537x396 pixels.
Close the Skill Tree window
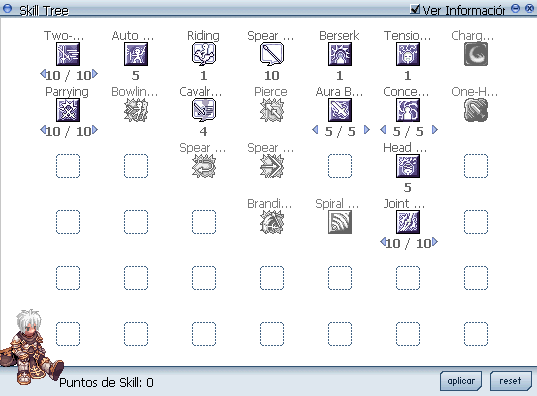click(529, 9)
